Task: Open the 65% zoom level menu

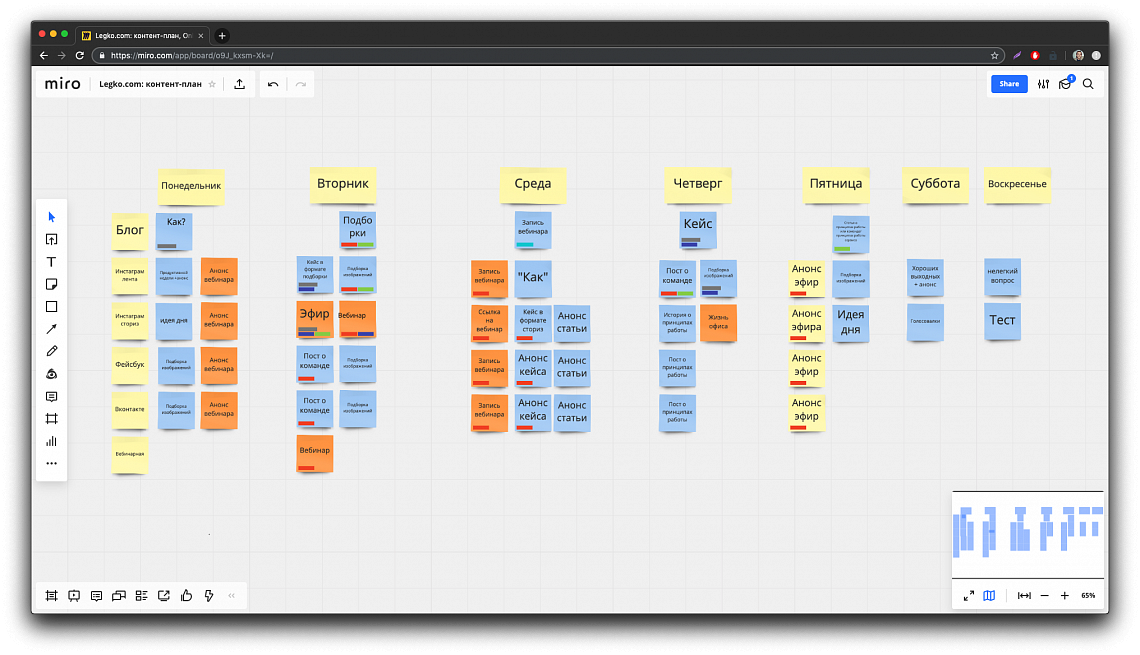Action: point(1088,595)
